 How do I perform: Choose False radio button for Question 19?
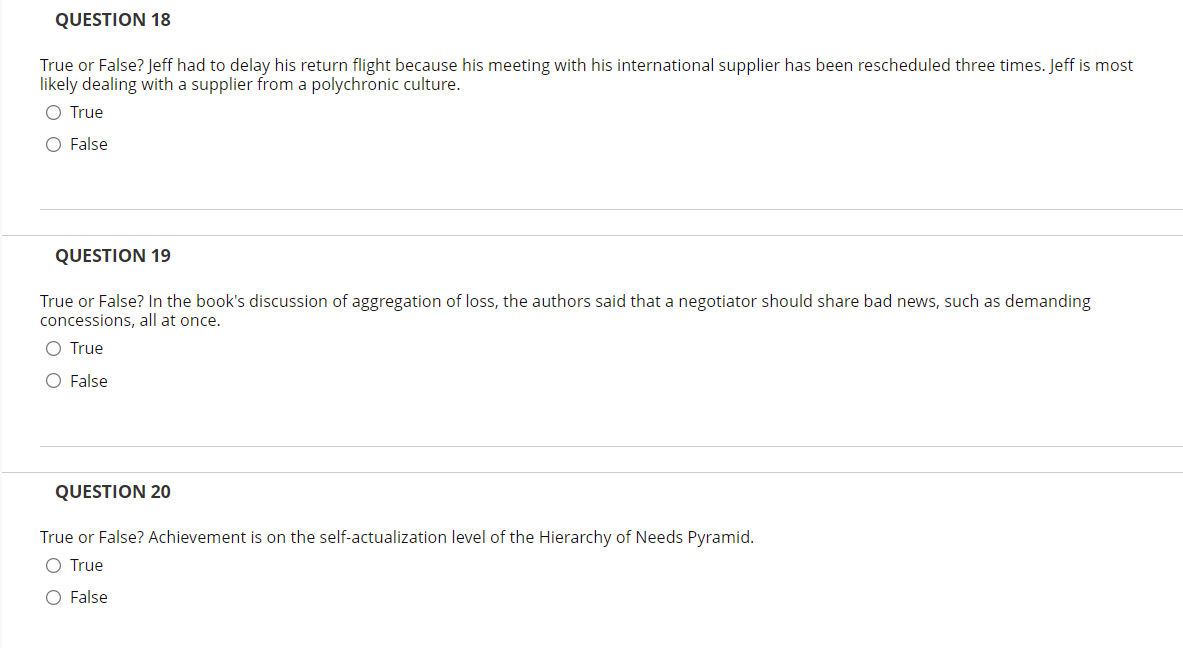(53, 381)
